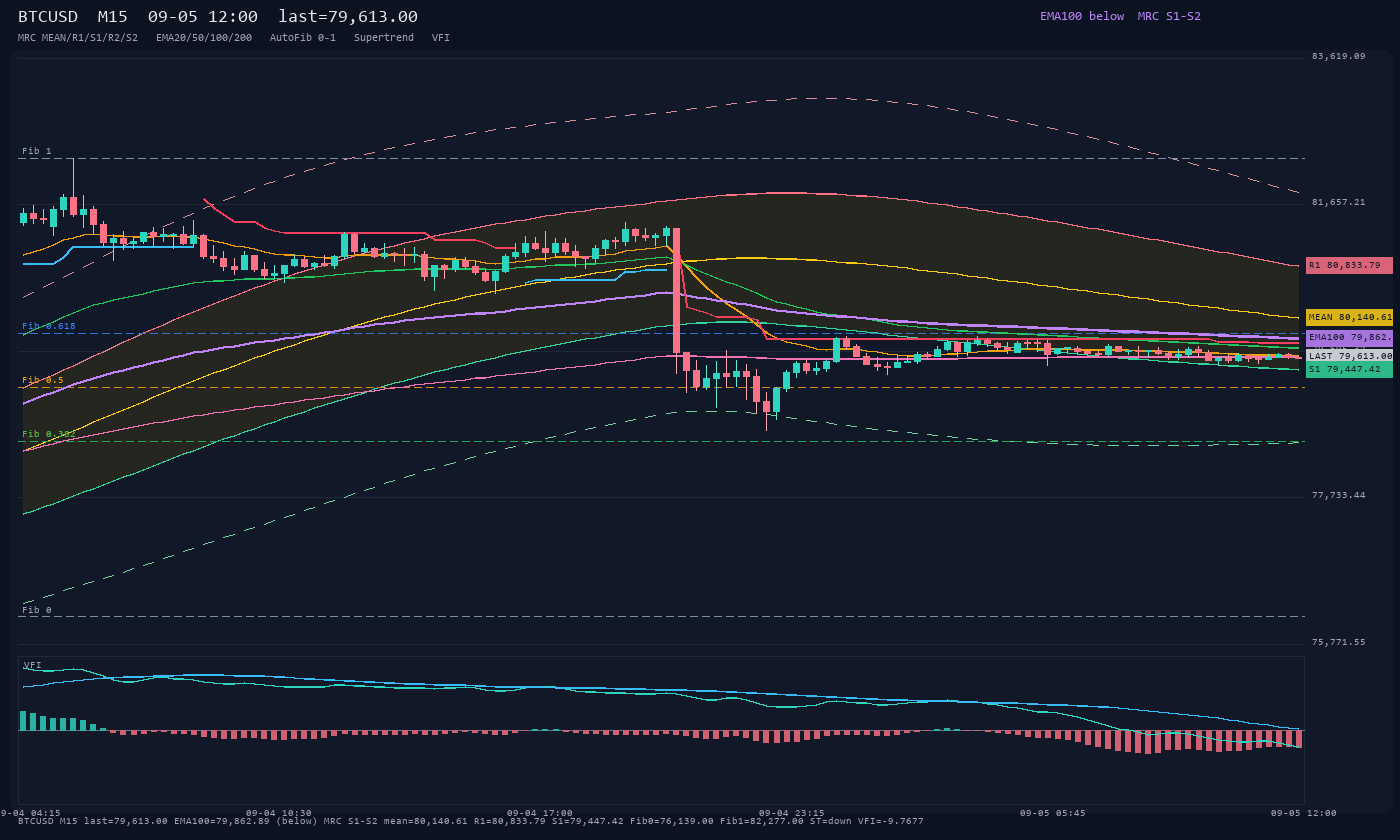Screen dimensions: 1400x840
Task: Click the Supertrend legend entry
Action: (x=384, y=37)
